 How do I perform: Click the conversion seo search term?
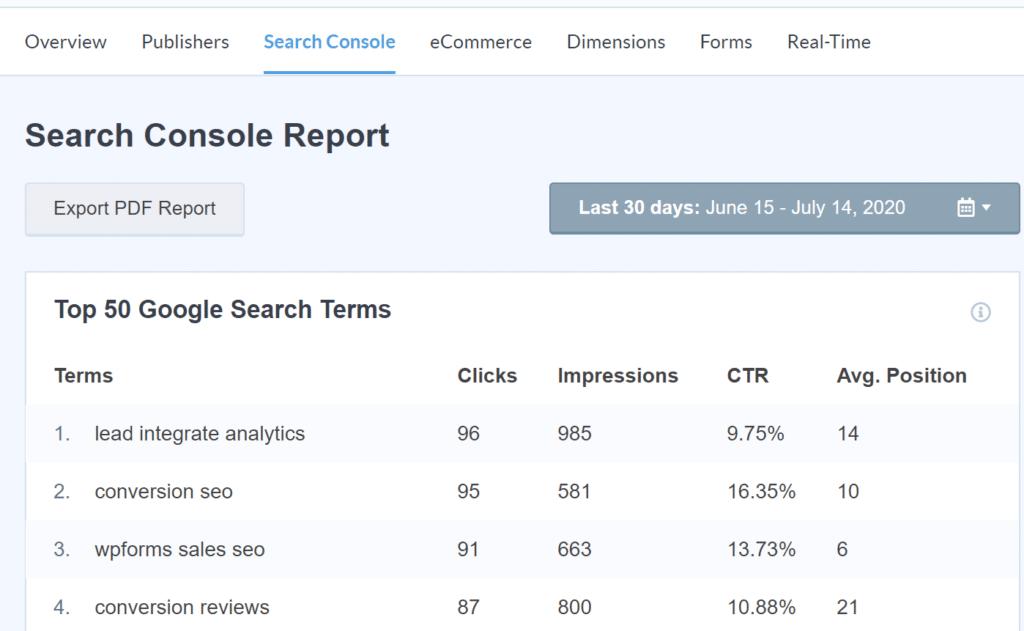(163, 491)
